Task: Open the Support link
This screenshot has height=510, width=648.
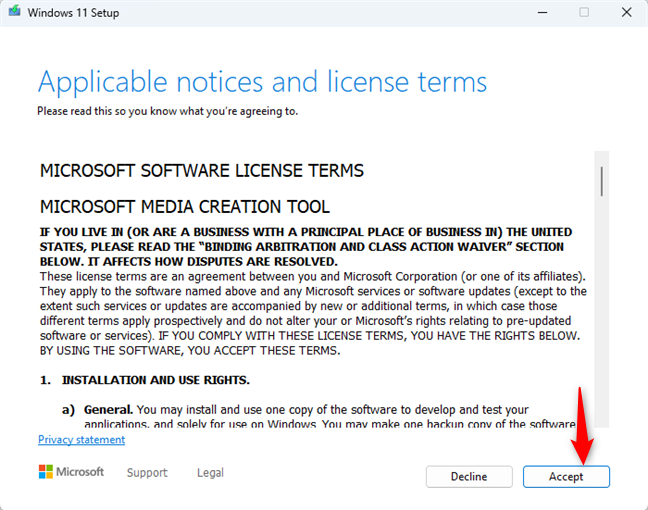Action: [x=147, y=472]
